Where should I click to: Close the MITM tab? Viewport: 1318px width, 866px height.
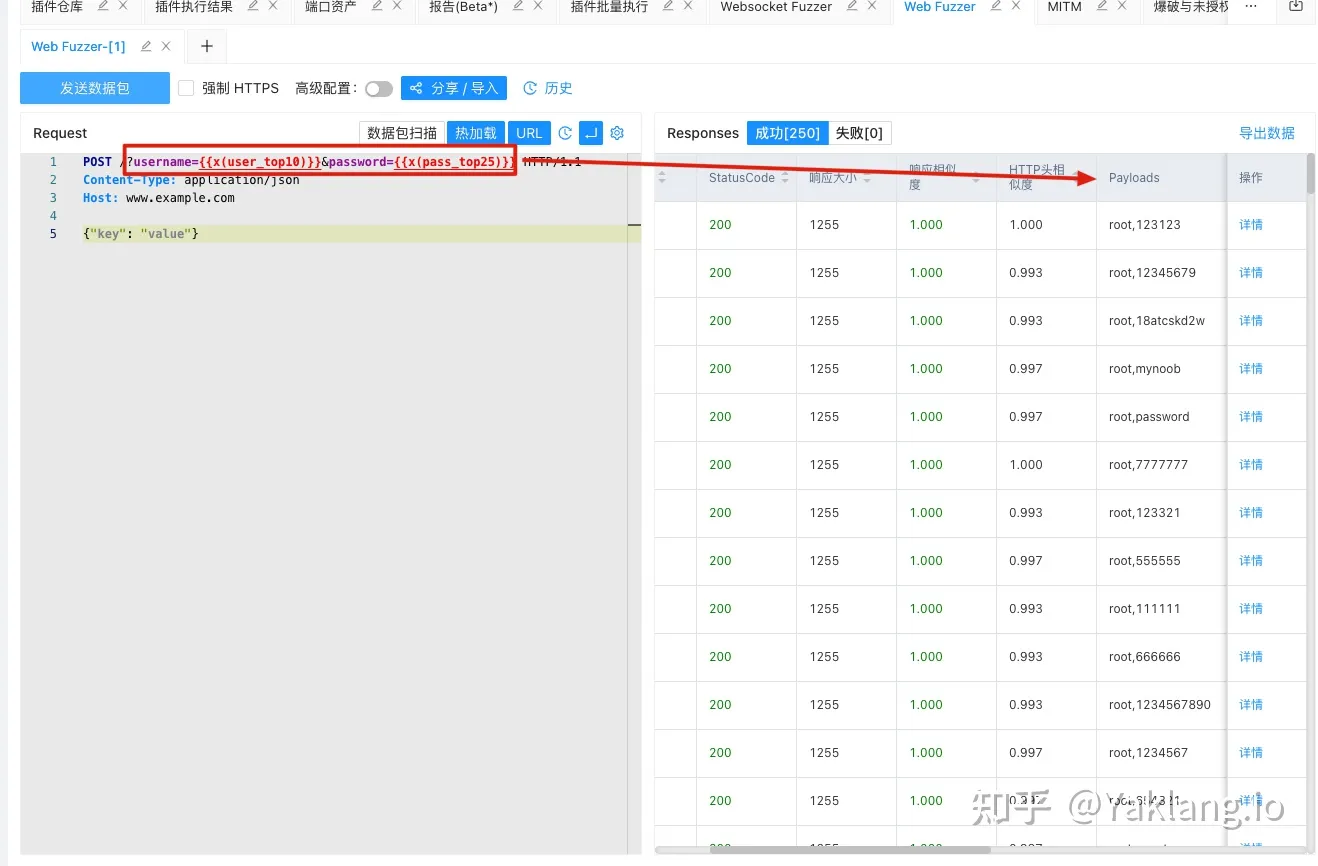coord(1122,6)
